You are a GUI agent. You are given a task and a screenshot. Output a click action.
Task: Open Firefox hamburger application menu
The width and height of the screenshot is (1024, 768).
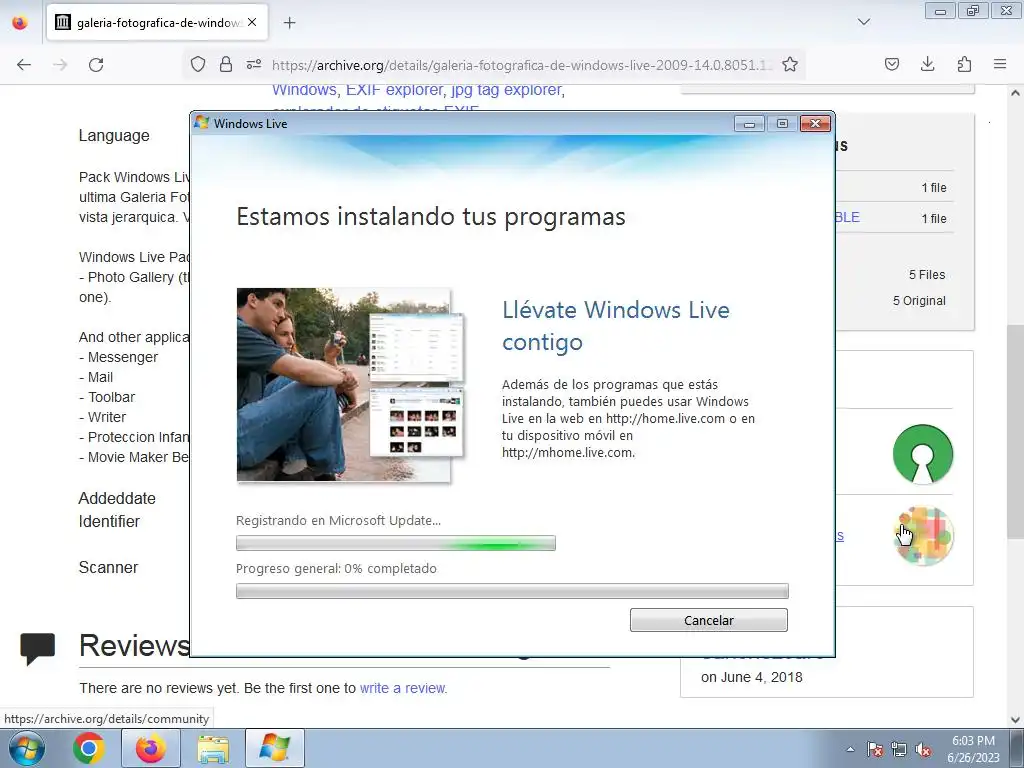1000,64
